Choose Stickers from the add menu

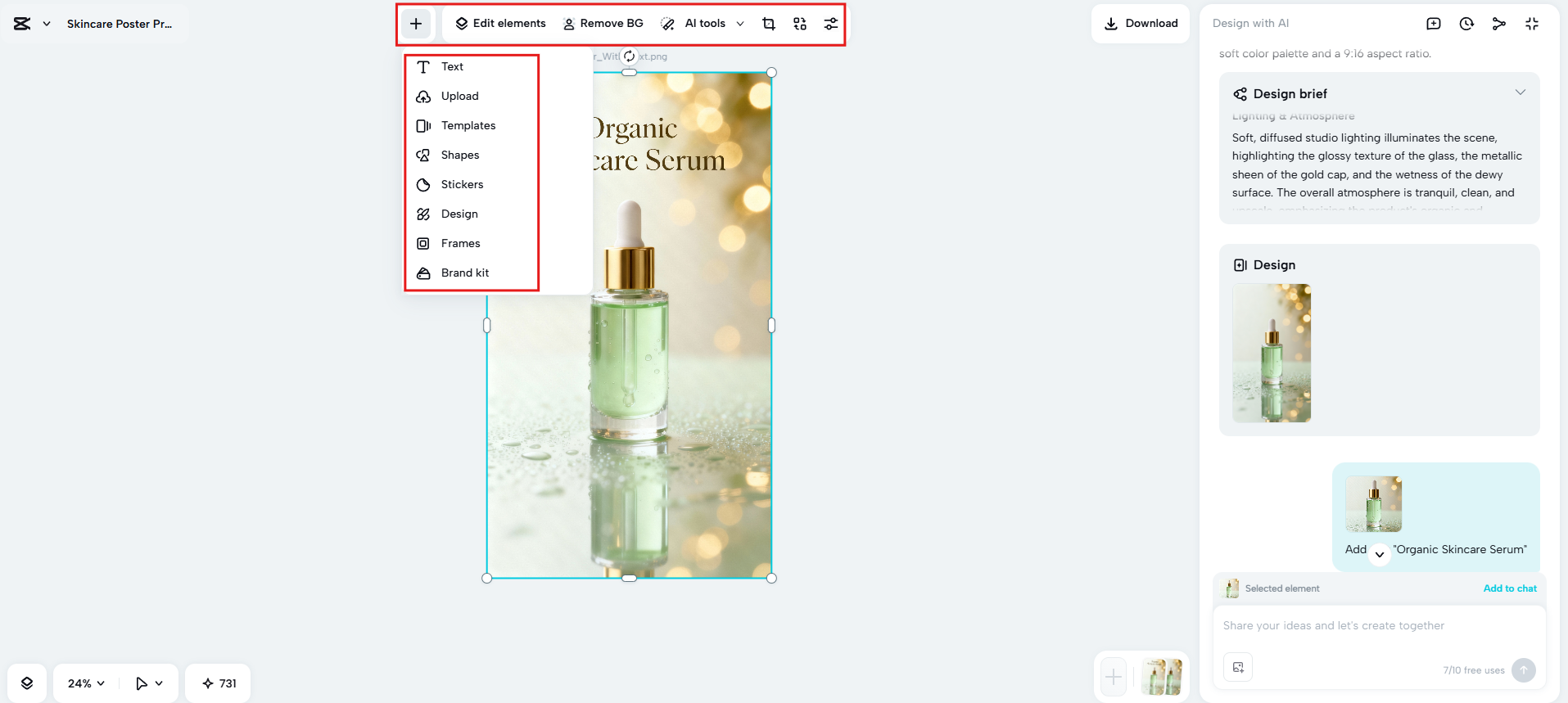tap(462, 184)
